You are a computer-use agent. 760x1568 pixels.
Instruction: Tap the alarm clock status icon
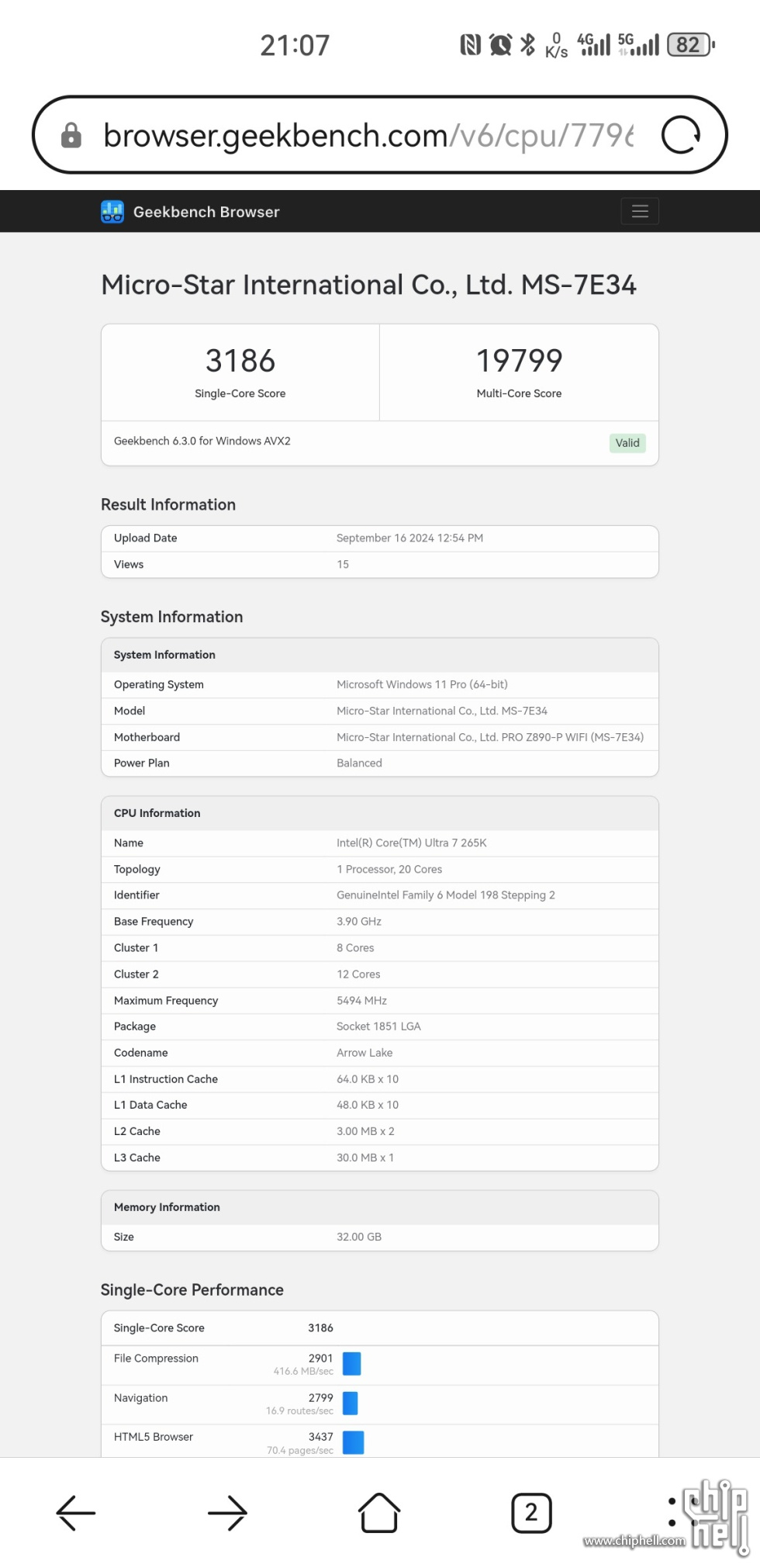click(501, 45)
